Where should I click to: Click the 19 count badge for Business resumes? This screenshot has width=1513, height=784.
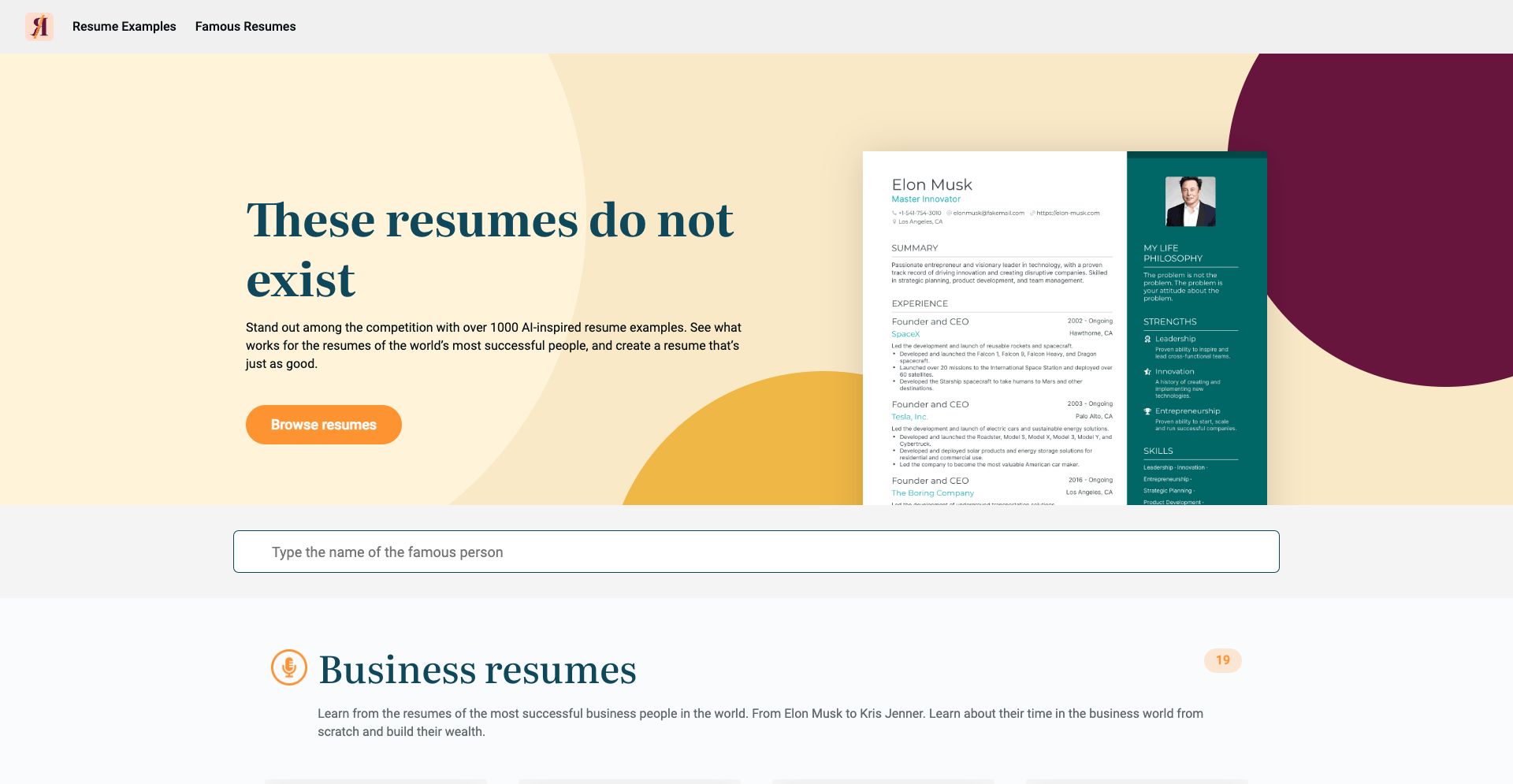[1222, 660]
